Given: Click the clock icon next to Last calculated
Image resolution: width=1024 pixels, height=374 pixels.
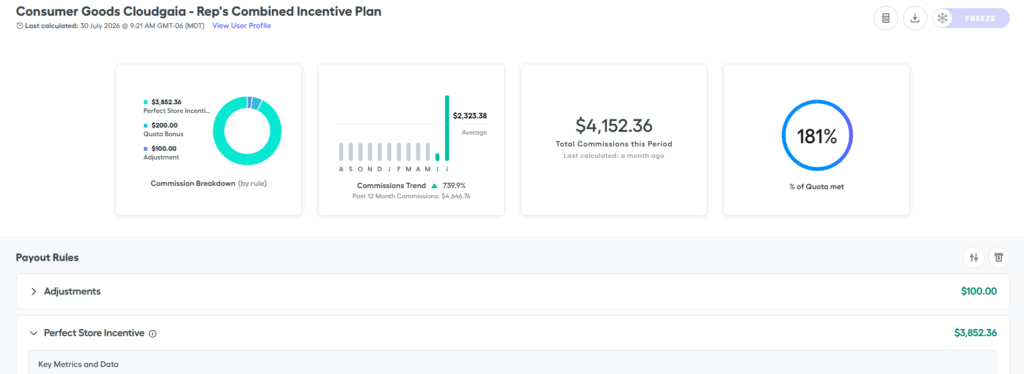Looking at the screenshot, I should point(20,26).
